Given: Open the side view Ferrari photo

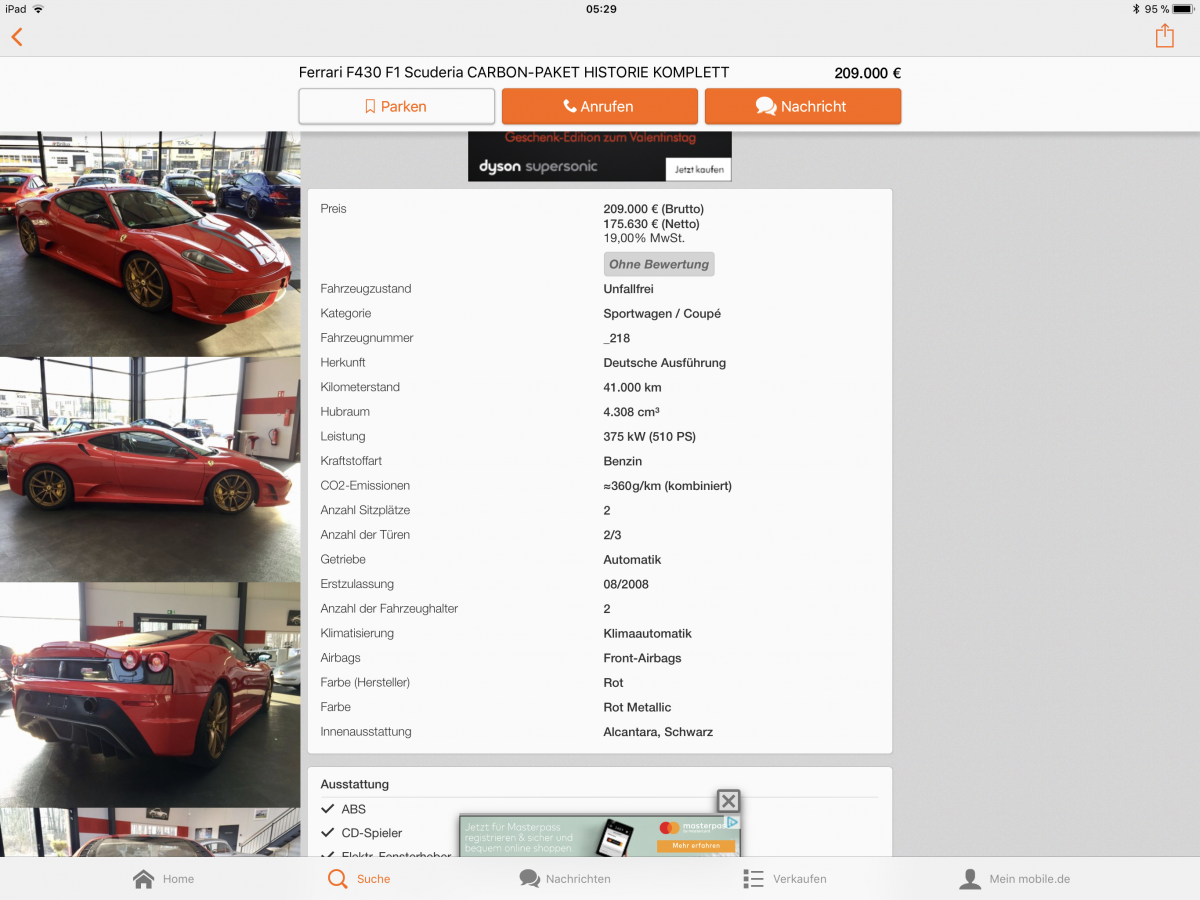Looking at the screenshot, I should point(150,469).
